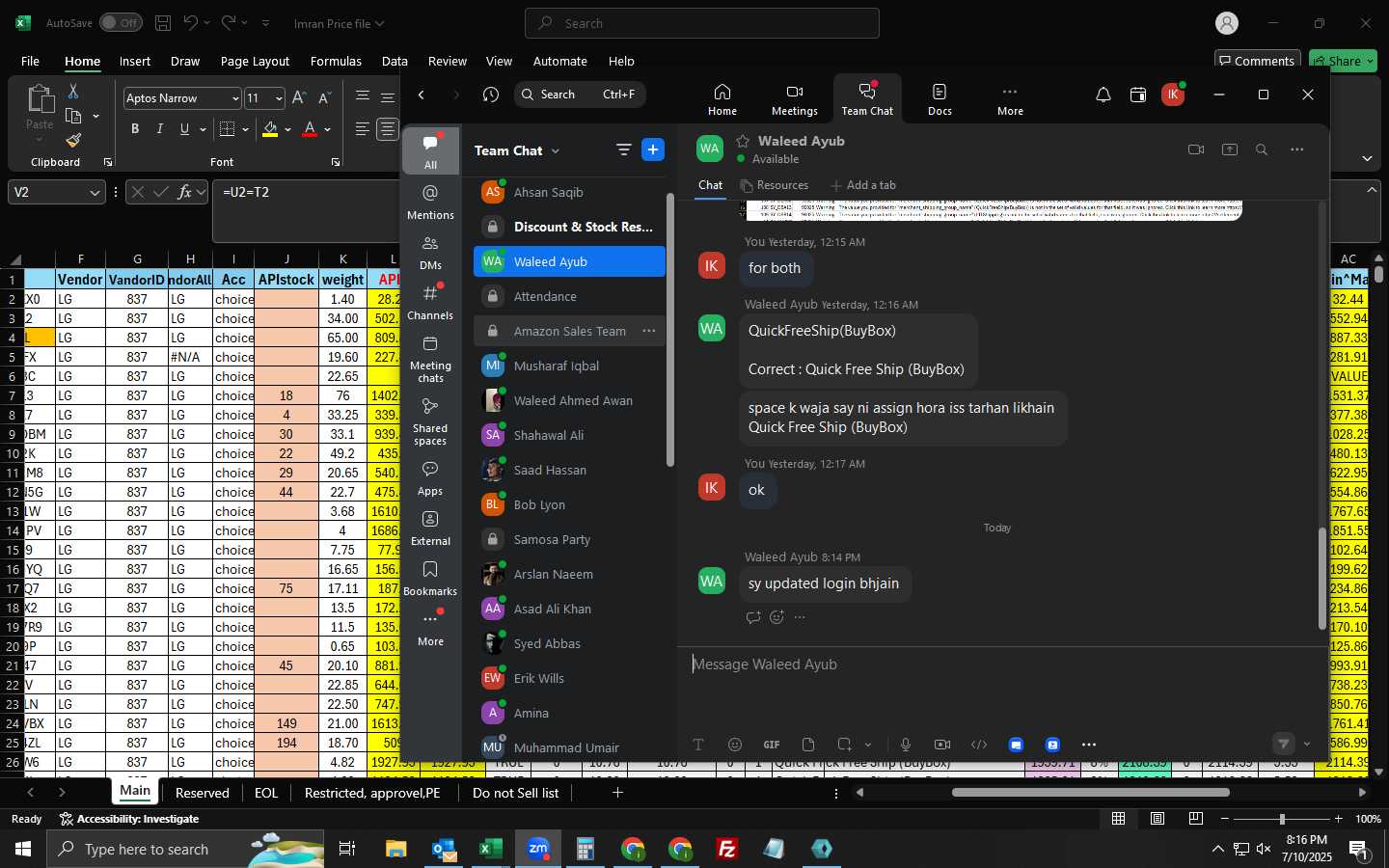Switch to Normal view in status bar
The height and width of the screenshot is (868, 1389).
point(1119,819)
